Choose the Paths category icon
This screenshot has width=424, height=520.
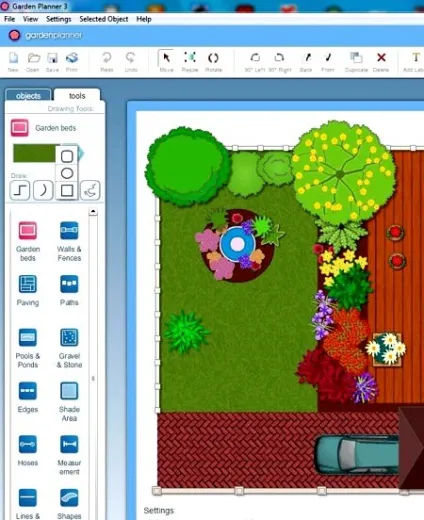pos(69,284)
